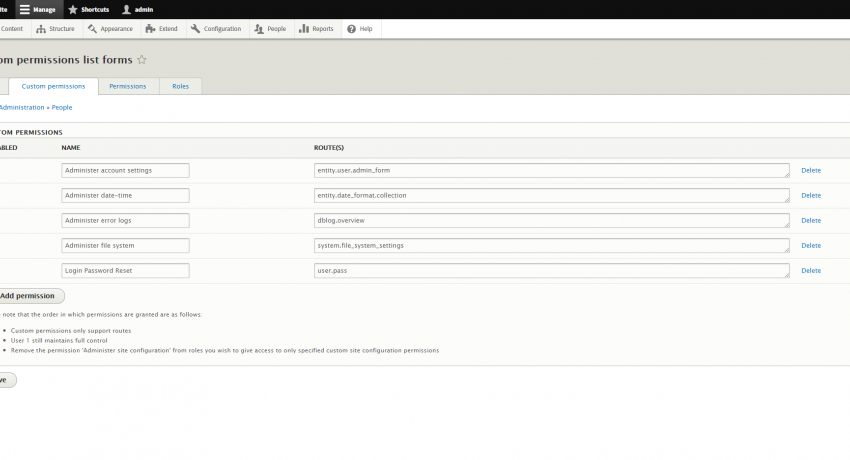Delete the Administer file system permission
This screenshot has width=850, height=460.
[811, 245]
